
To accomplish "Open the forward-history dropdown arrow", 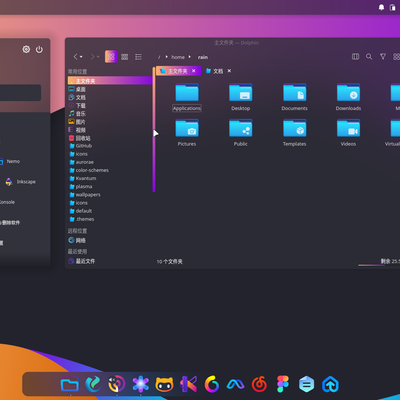I will [x=98, y=57].
